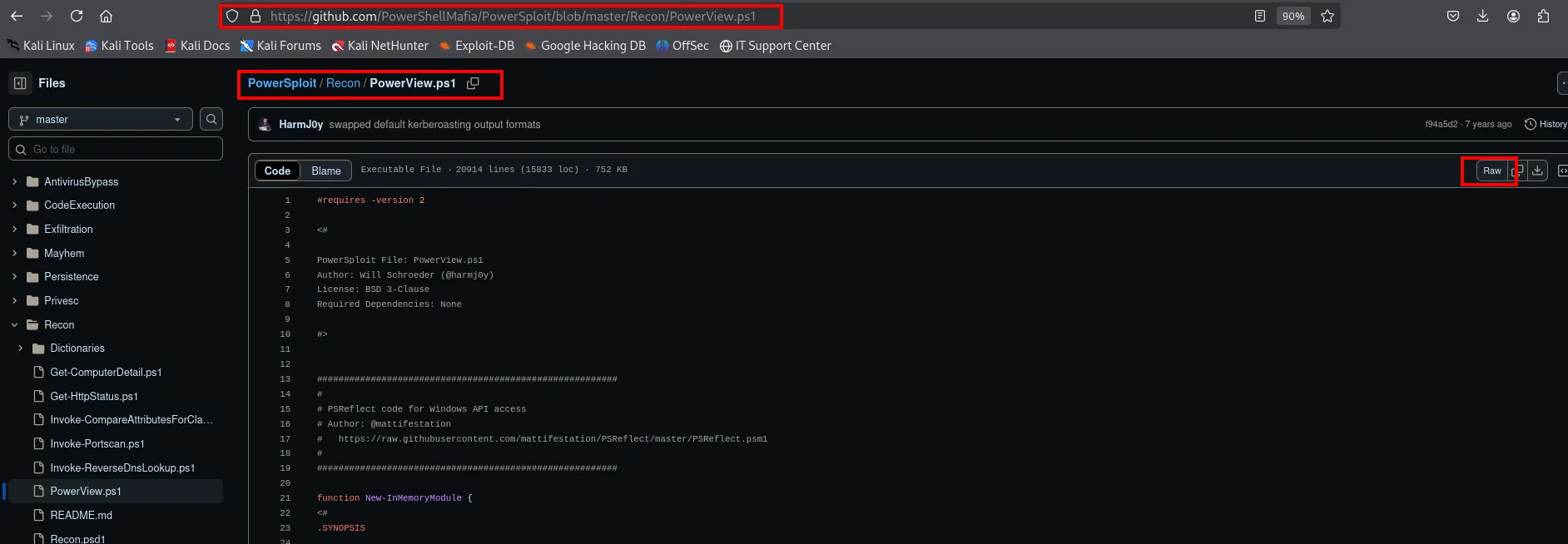
Task: Open the Kali Docs bookmark
Action: 197,46
